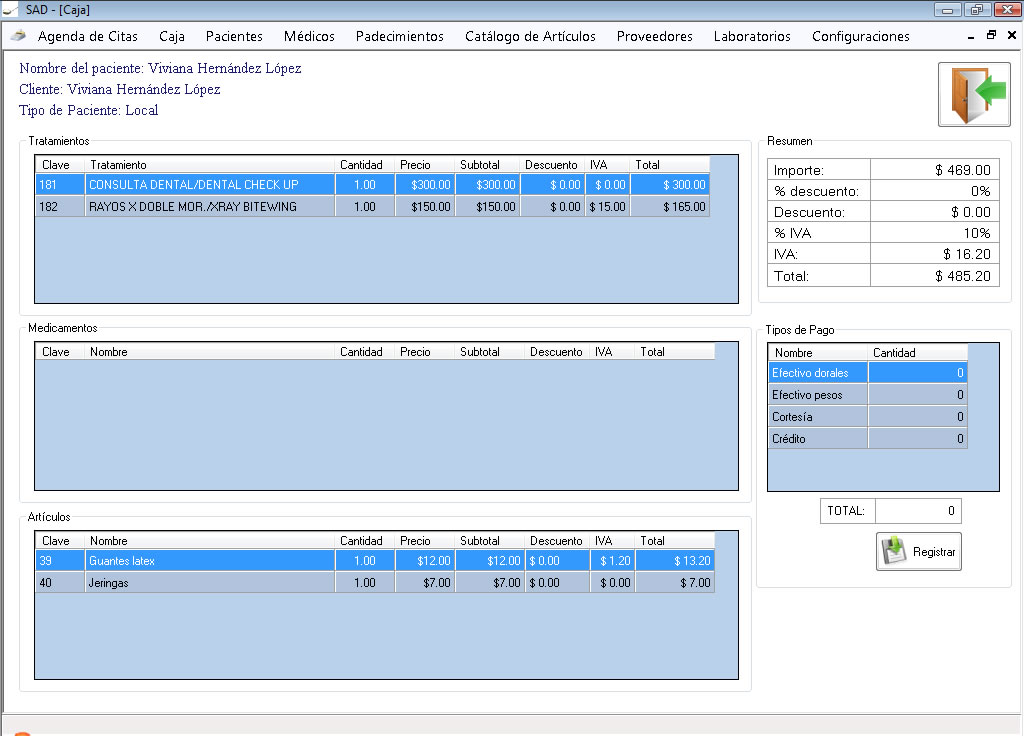1024x736 pixels.
Task: Open the Configuraciones menu
Action: point(860,37)
